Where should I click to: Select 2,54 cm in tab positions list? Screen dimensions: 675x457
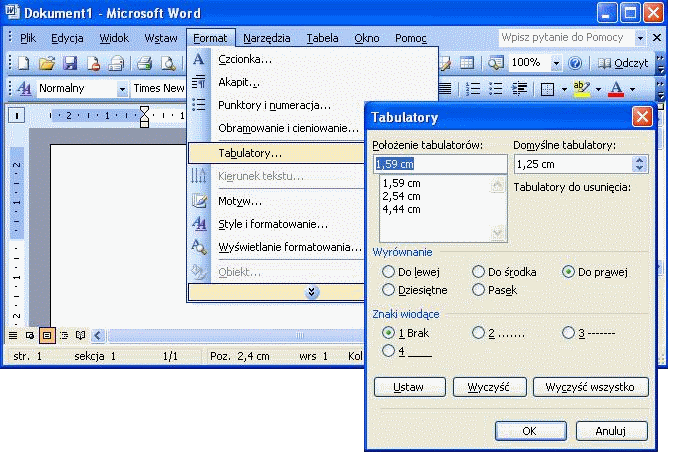click(401, 196)
